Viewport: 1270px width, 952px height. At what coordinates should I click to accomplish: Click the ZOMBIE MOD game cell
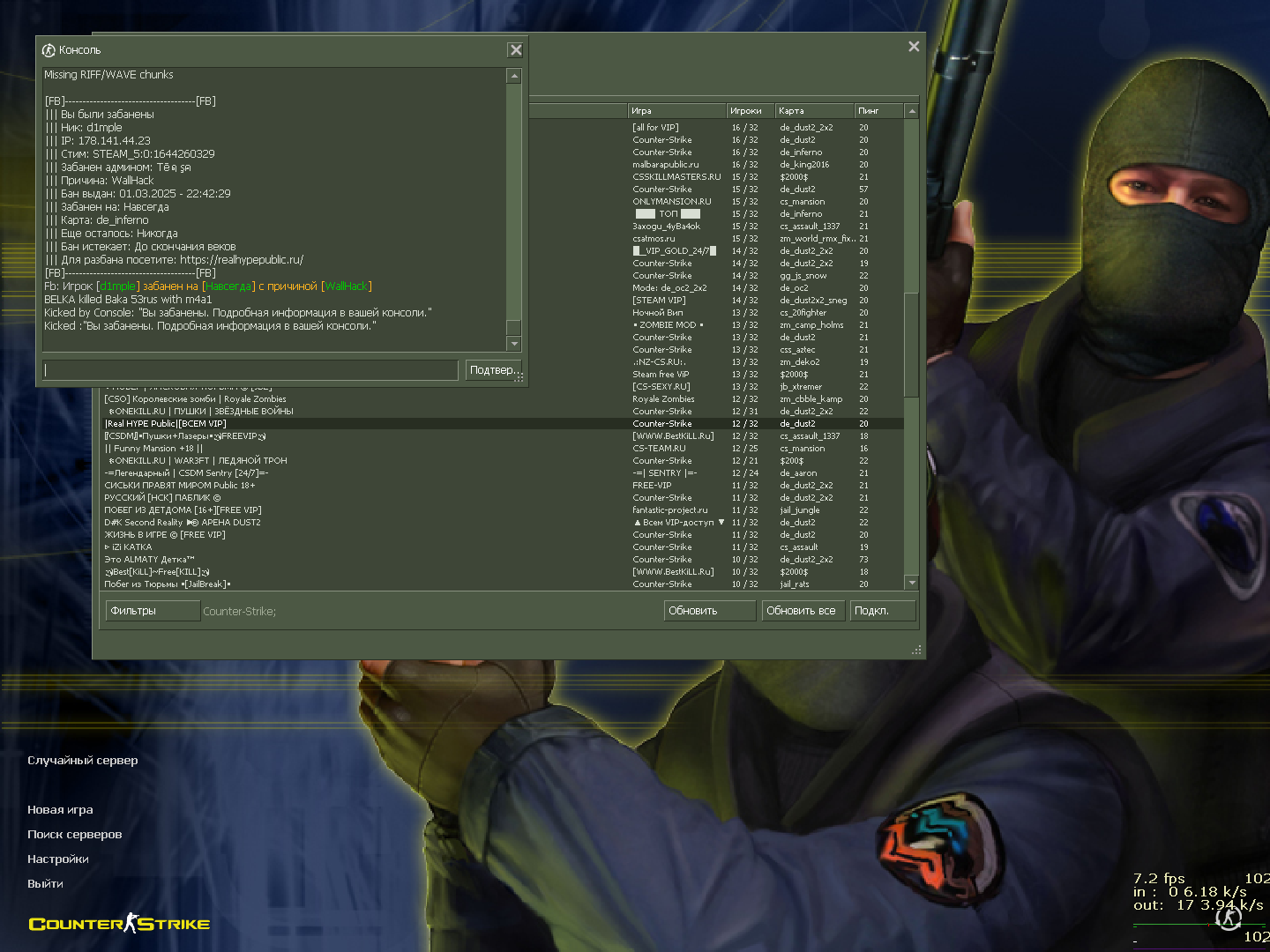point(668,325)
